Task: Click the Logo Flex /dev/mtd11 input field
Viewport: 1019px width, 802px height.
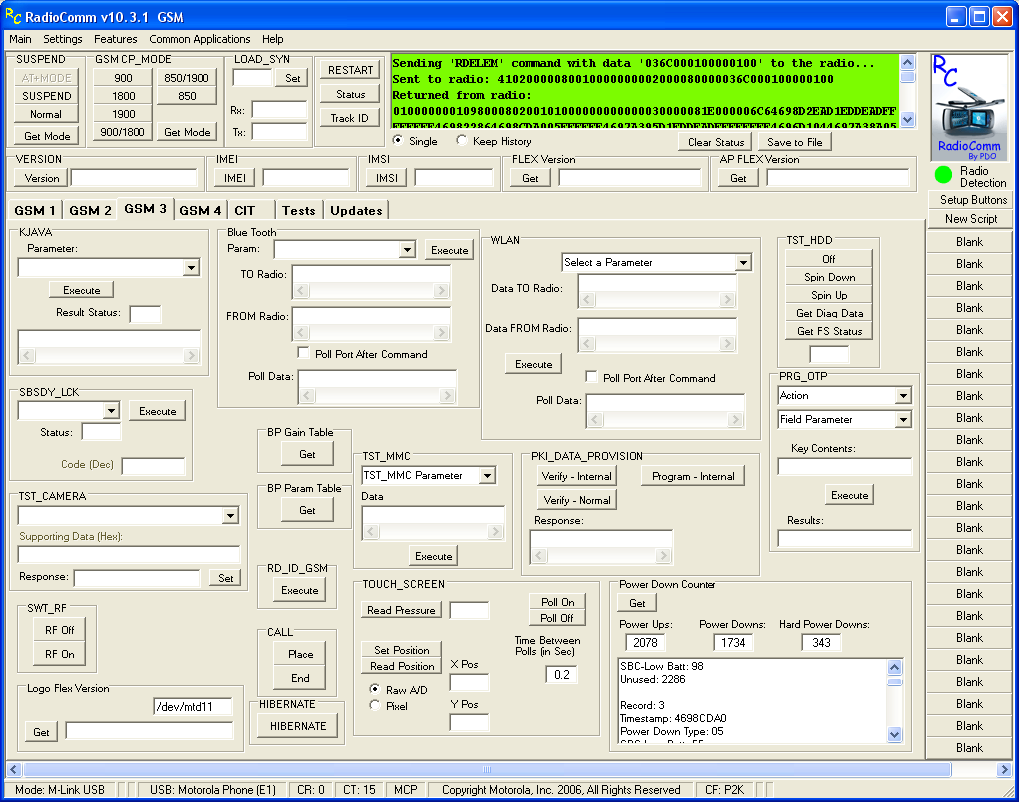Action: coord(193,706)
